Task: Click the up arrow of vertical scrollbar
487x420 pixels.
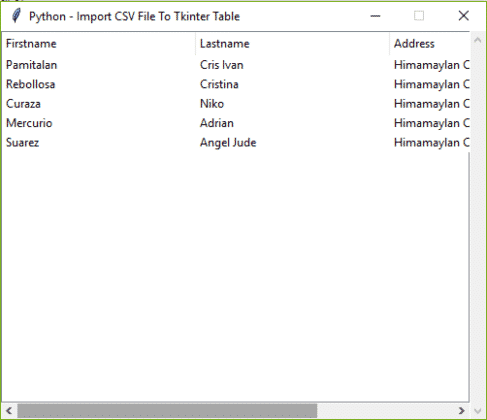Action: [x=477, y=40]
